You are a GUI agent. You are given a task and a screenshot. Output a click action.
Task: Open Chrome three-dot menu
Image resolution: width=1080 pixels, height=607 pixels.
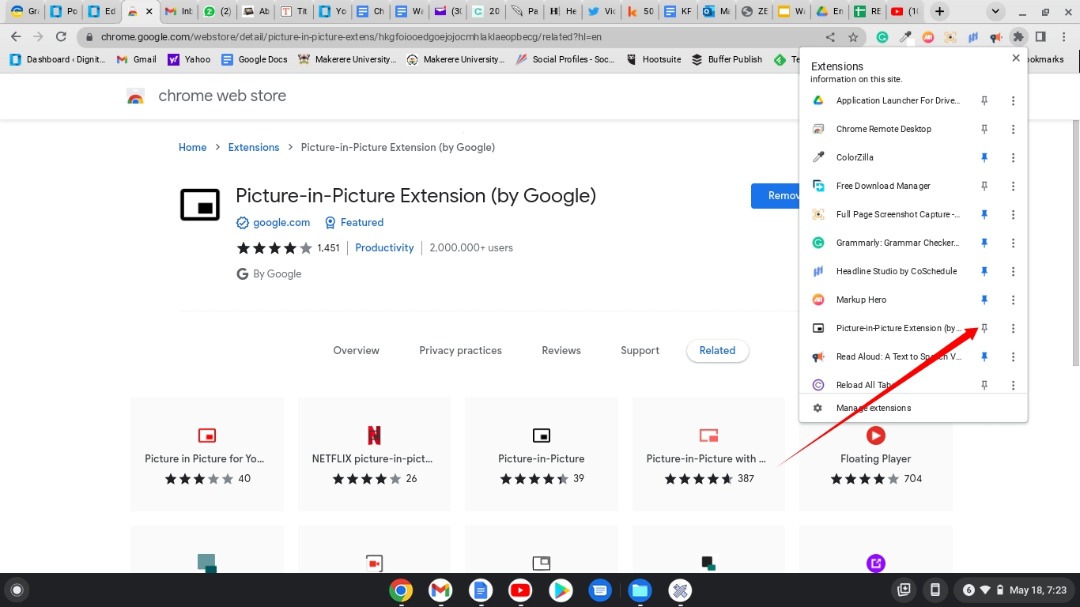(x=1064, y=37)
